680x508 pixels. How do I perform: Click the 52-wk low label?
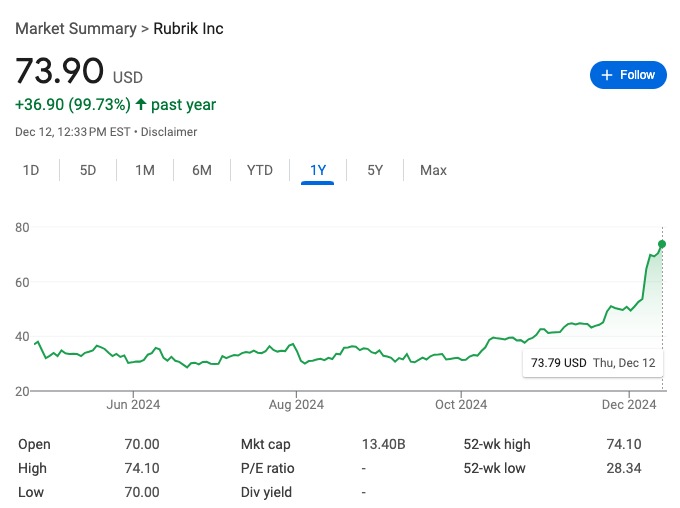494,468
